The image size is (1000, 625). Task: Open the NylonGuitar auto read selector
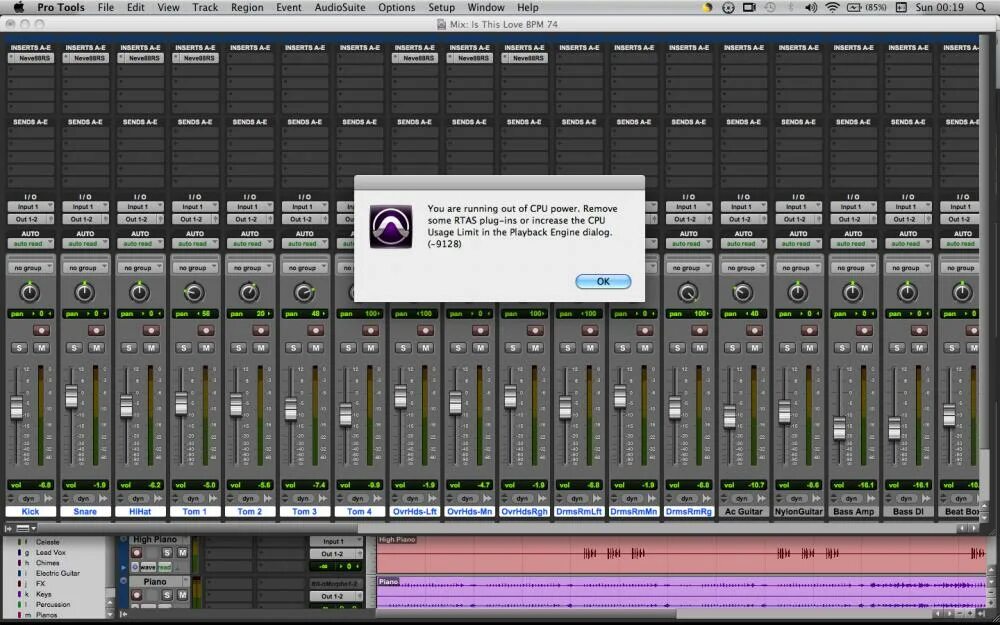(798, 244)
